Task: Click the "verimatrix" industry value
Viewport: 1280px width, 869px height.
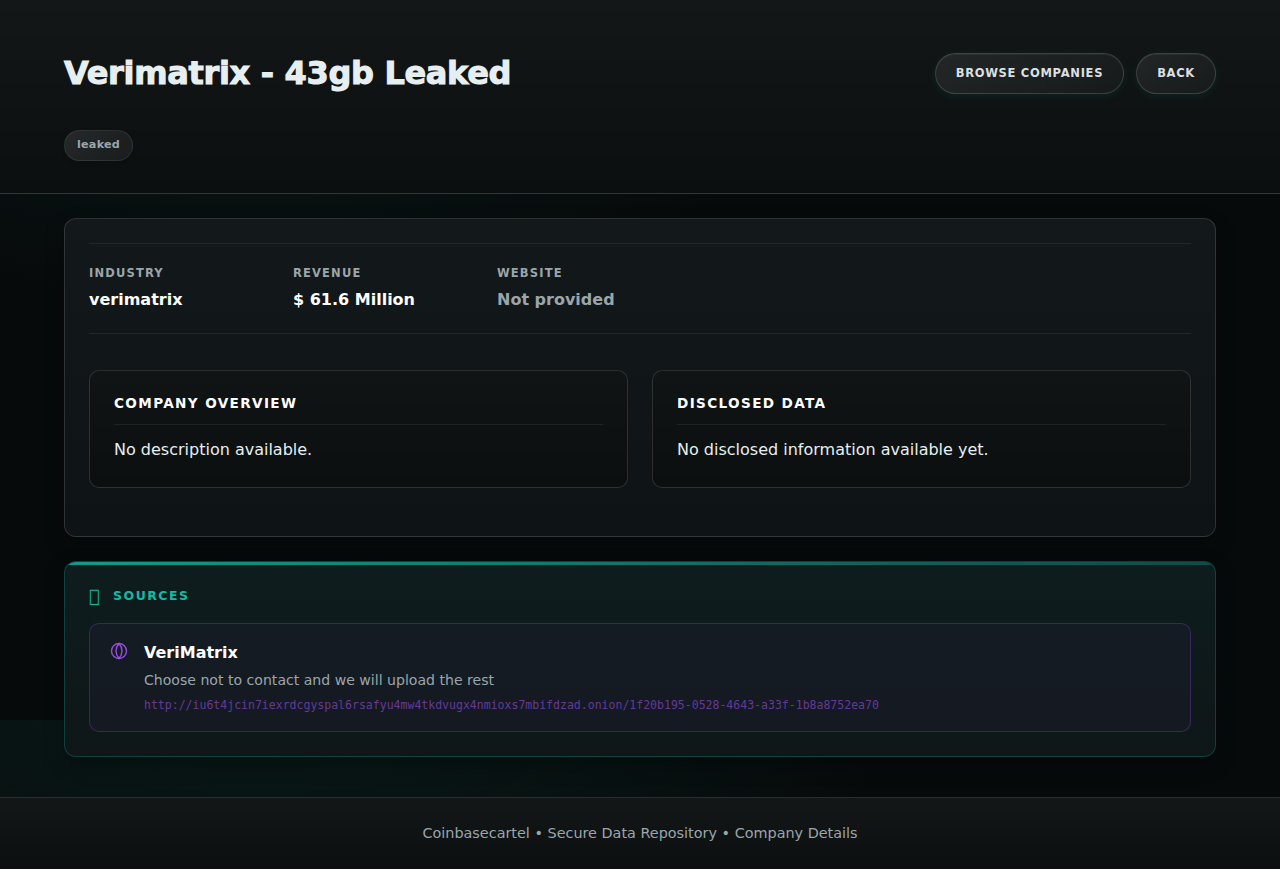Action: [x=136, y=300]
